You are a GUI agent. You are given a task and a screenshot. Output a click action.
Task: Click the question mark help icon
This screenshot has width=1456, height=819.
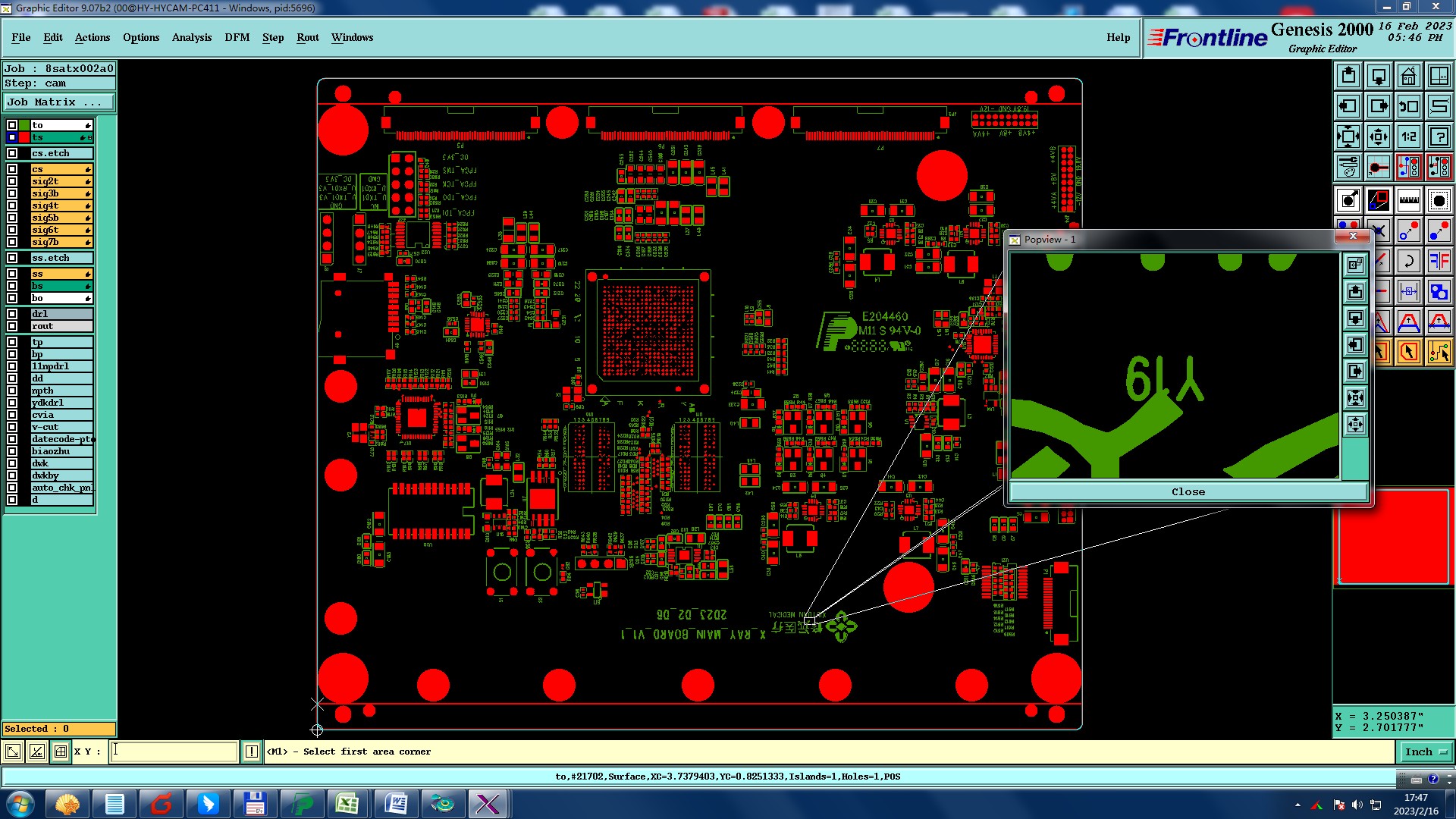pos(1439,136)
